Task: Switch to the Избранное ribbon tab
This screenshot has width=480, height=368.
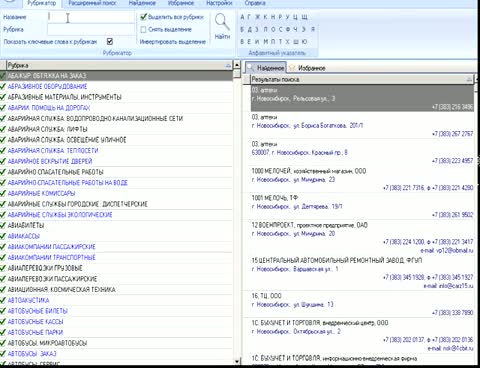Action: (x=181, y=3)
